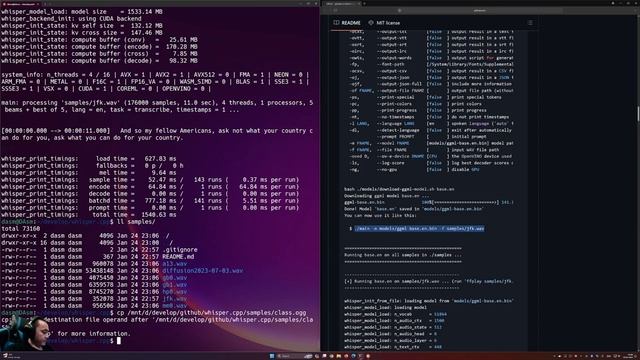Focus the browser address bar
The image size is (640, 360).
[x=480, y=11]
